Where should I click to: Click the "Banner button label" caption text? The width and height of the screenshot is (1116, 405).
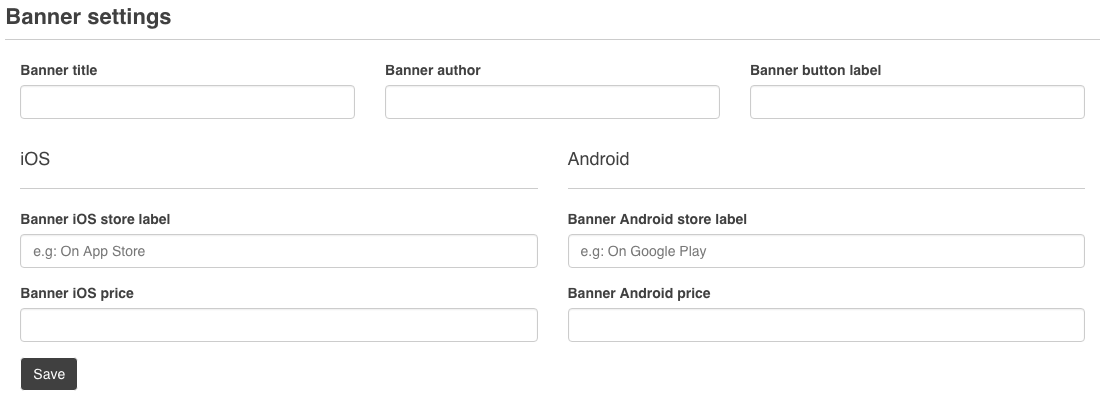815,70
